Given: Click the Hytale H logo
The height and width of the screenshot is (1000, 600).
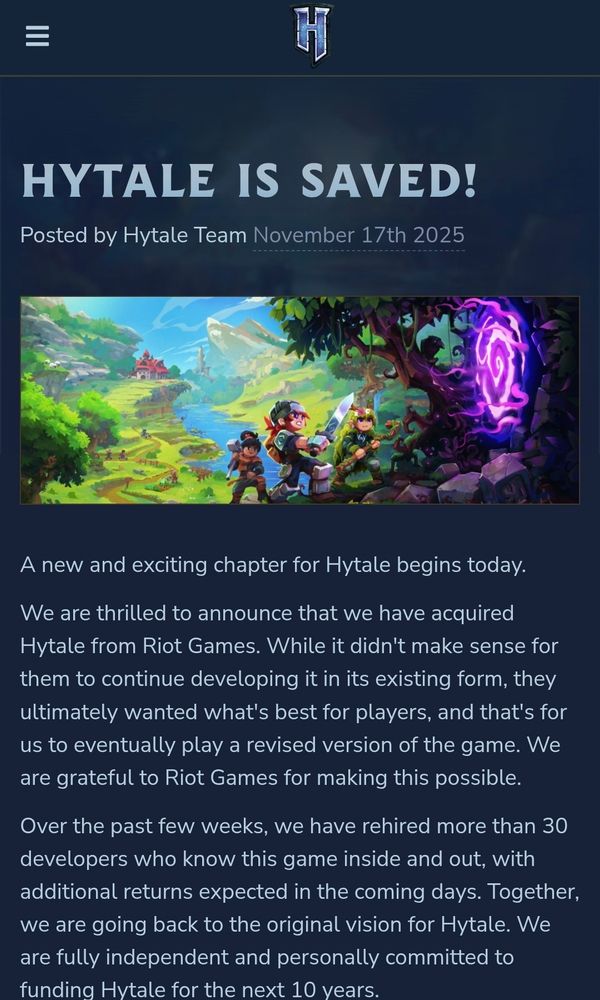Looking at the screenshot, I should [311, 34].
